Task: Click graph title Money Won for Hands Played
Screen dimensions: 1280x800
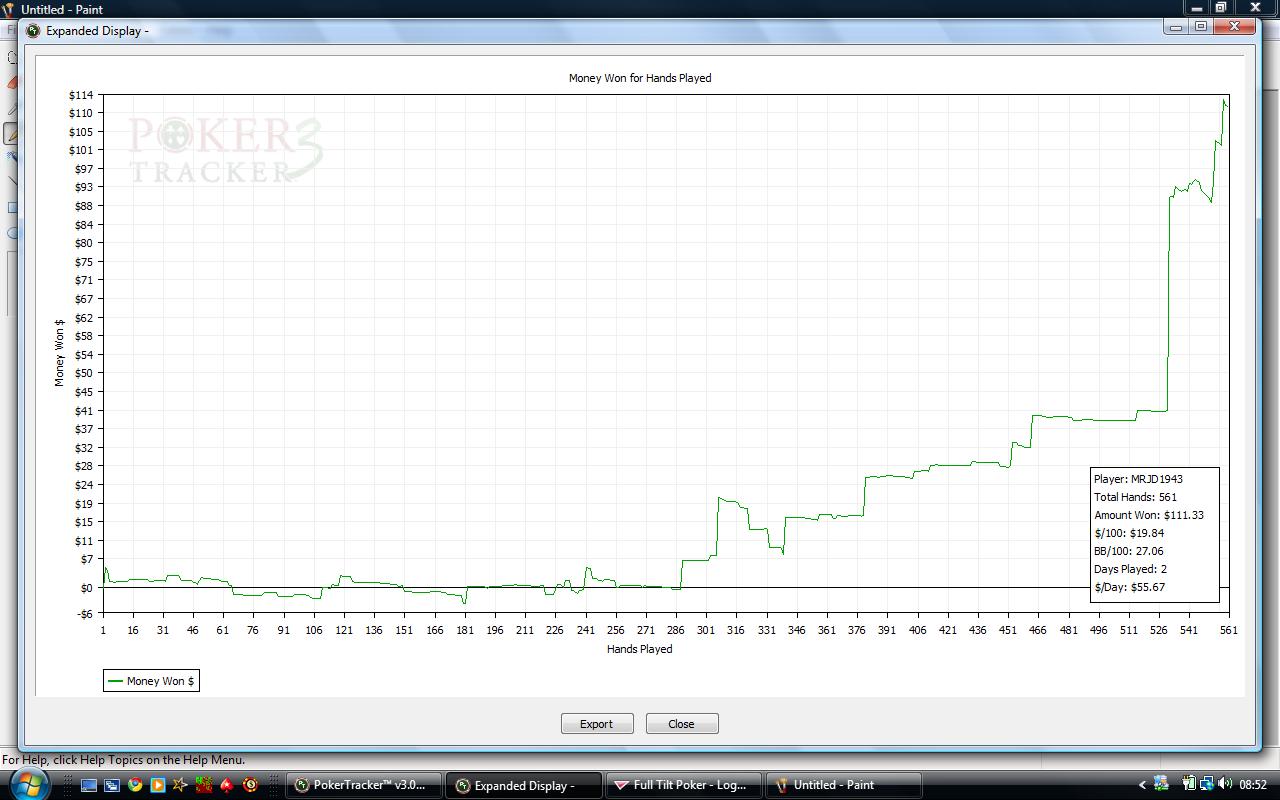Action: point(640,78)
